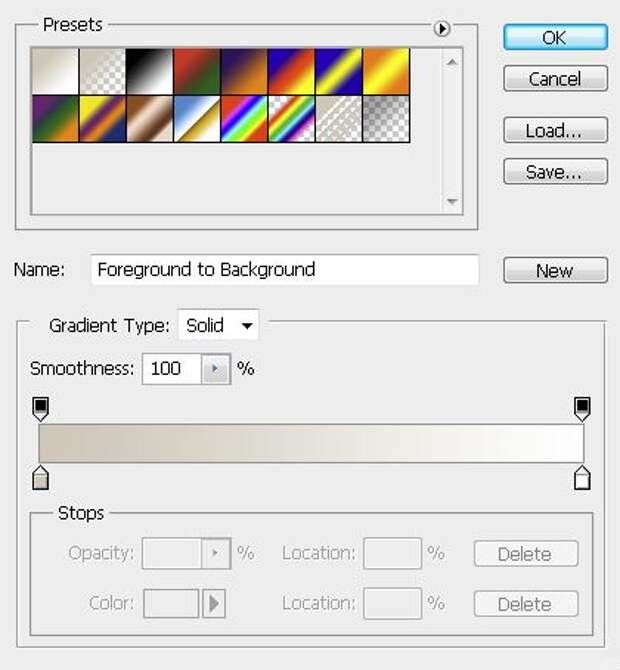Select the left opacity stop
The width and height of the screenshot is (620, 670).
click(x=41, y=409)
